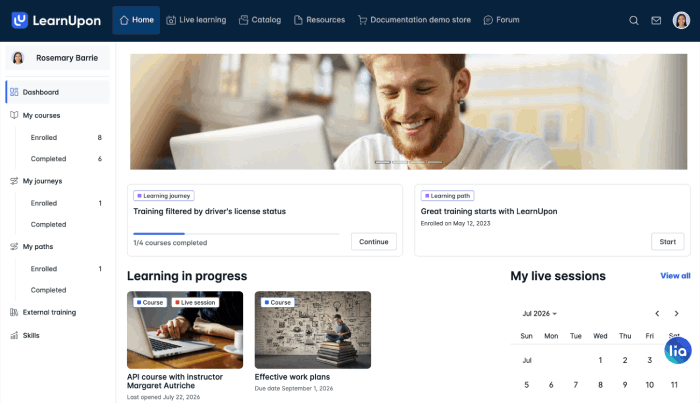Open the Forum tab
This screenshot has width=700, height=403.
click(x=501, y=20)
